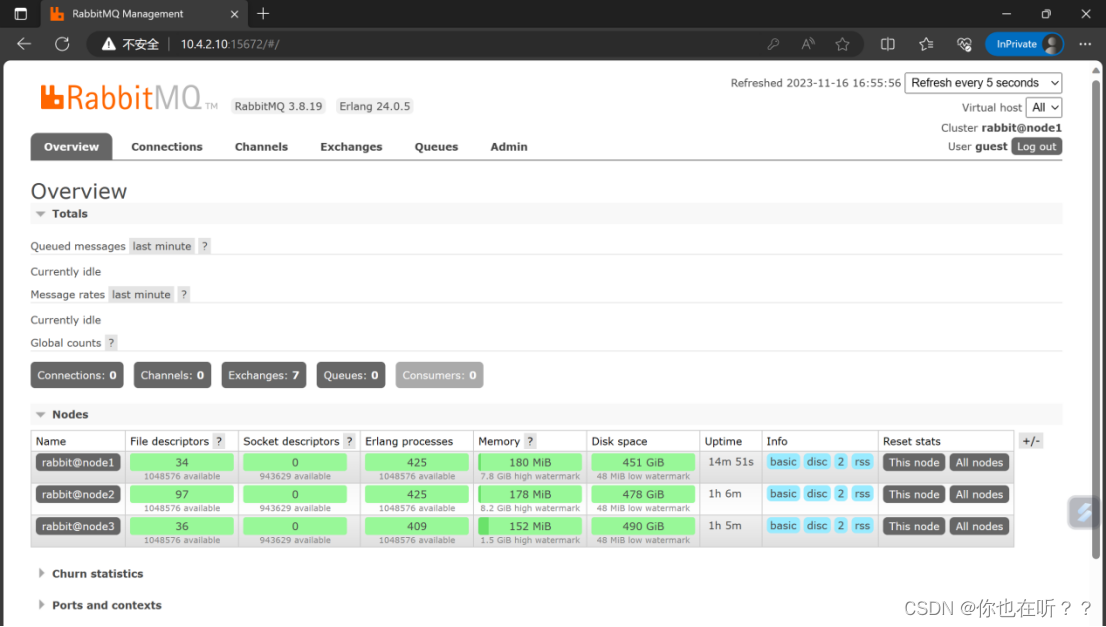The height and width of the screenshot is (627, 1106).
Task: Open the Virtual host dropdown
Action: 1043,107
